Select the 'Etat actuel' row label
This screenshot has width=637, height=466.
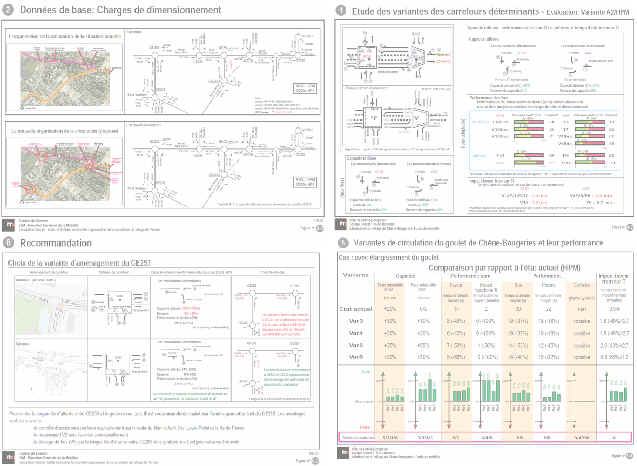(355, 309)
